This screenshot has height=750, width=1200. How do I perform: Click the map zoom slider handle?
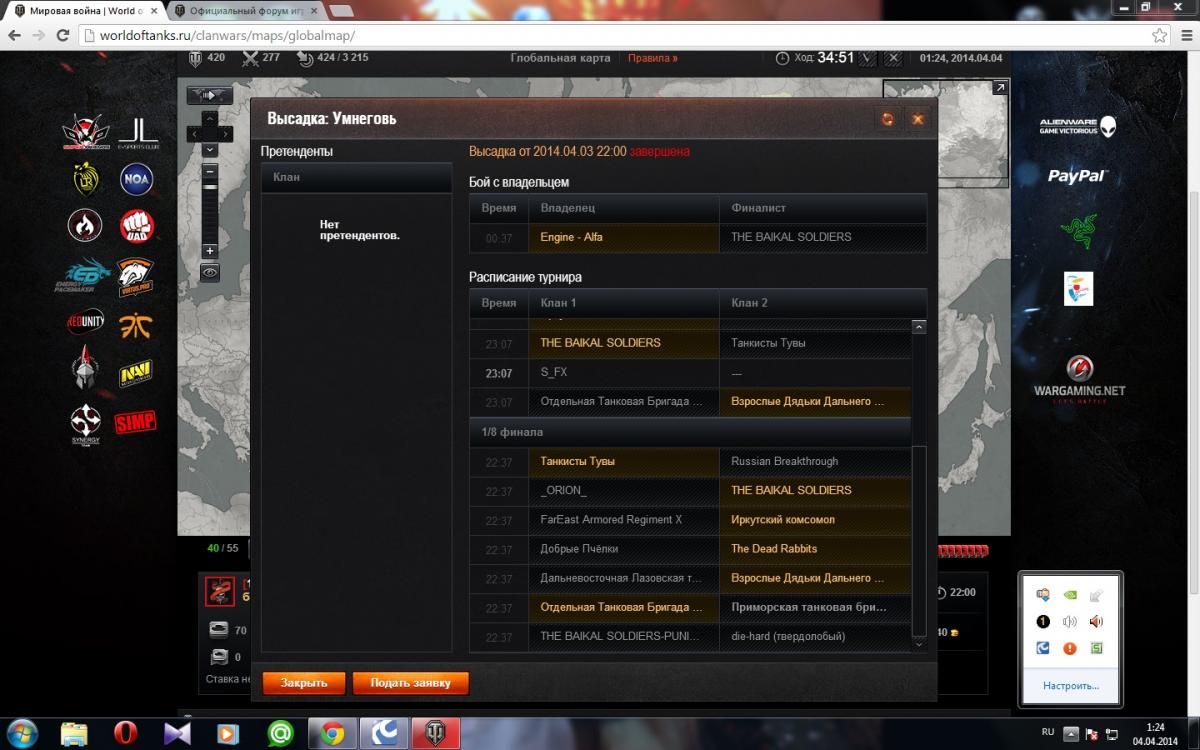click(209, 188)
